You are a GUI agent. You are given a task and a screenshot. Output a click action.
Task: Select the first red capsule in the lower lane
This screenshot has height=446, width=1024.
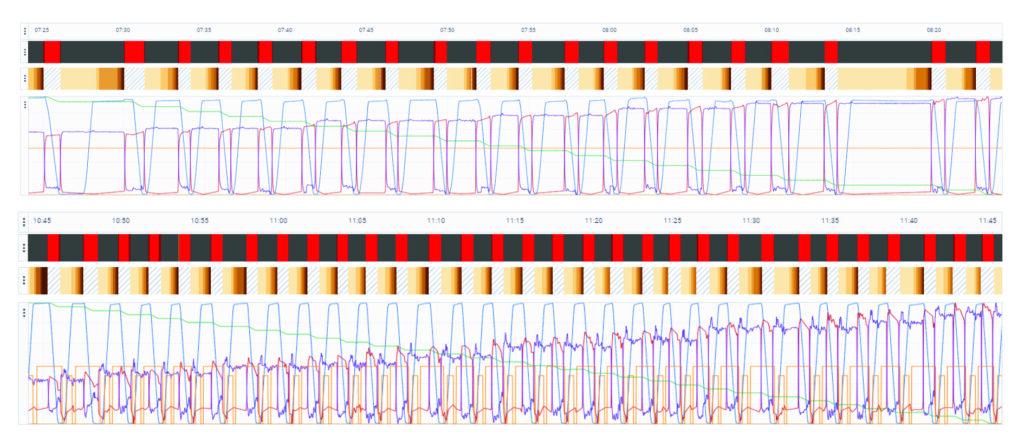pyautogui.click(x=54, y=248)
